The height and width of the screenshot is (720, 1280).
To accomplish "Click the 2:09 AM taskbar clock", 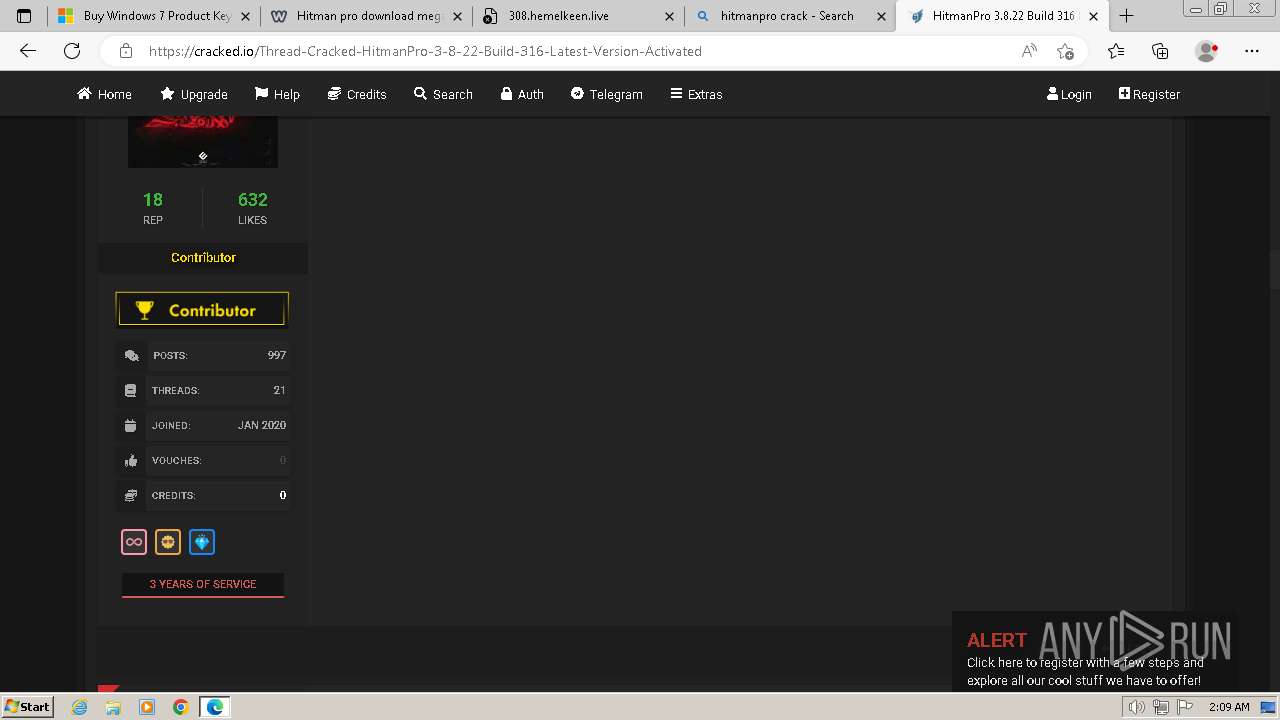I will tap(1229, 707).
